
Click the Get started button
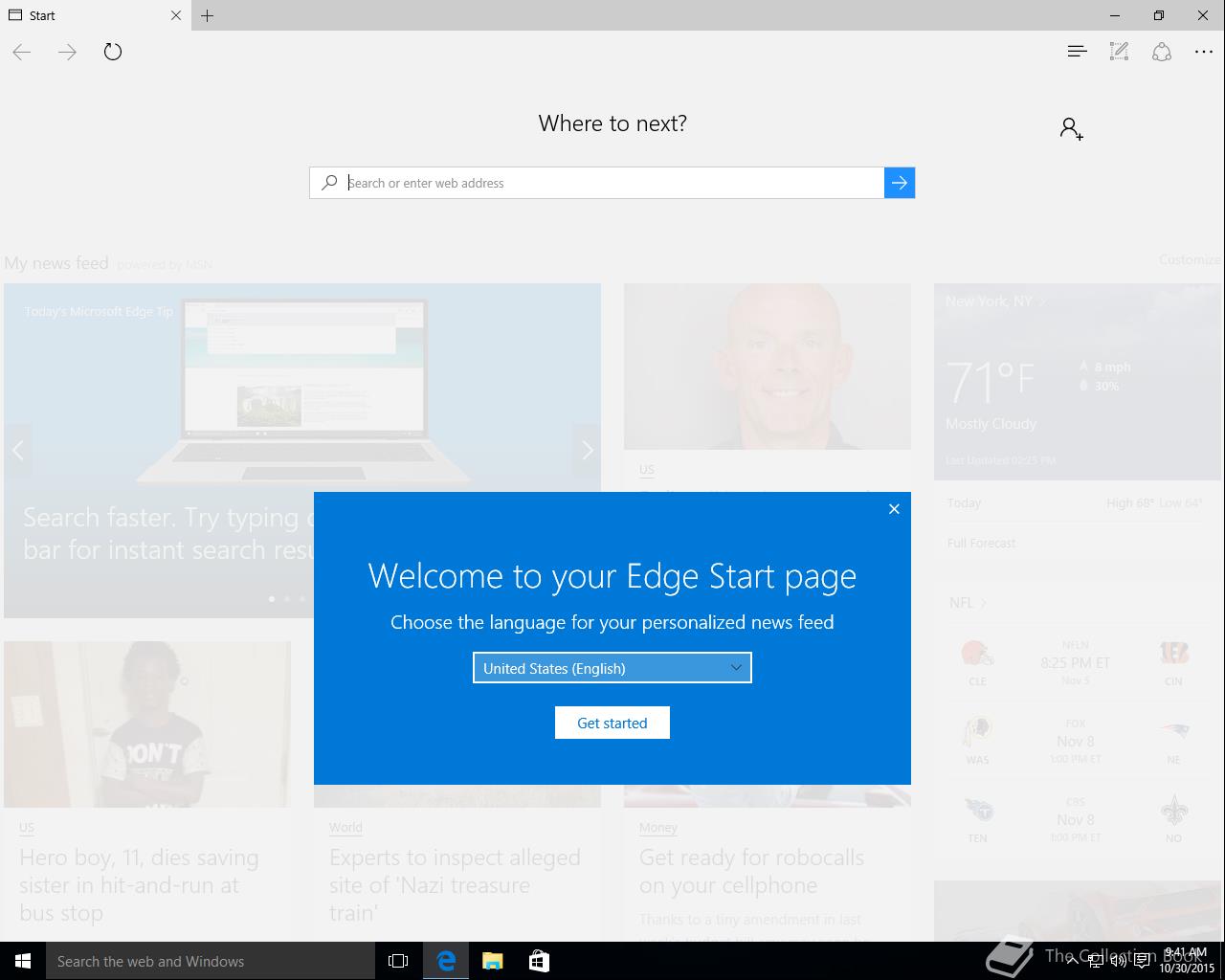coord(612,723)
